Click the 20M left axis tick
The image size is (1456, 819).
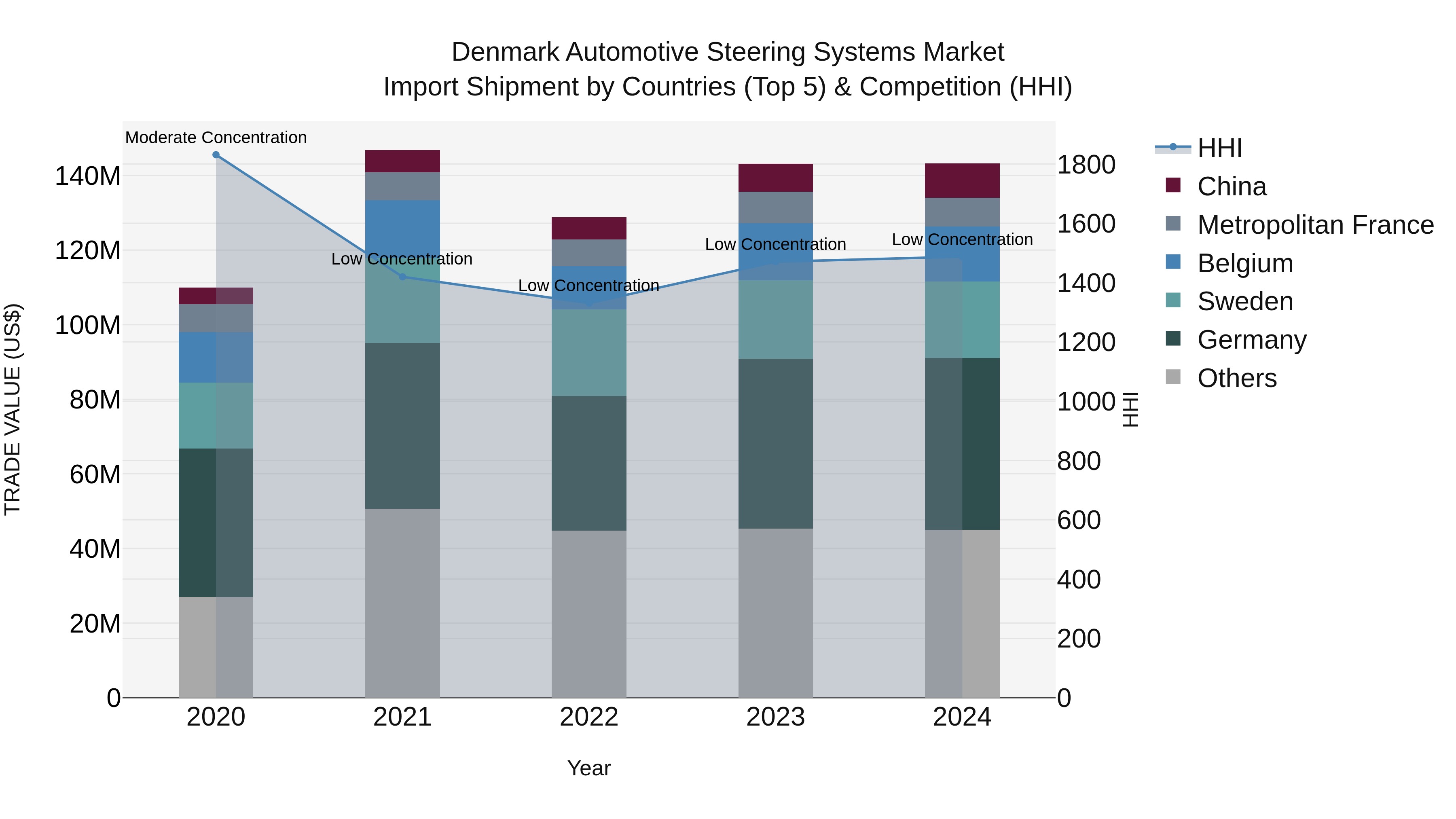tap(95, 623)
